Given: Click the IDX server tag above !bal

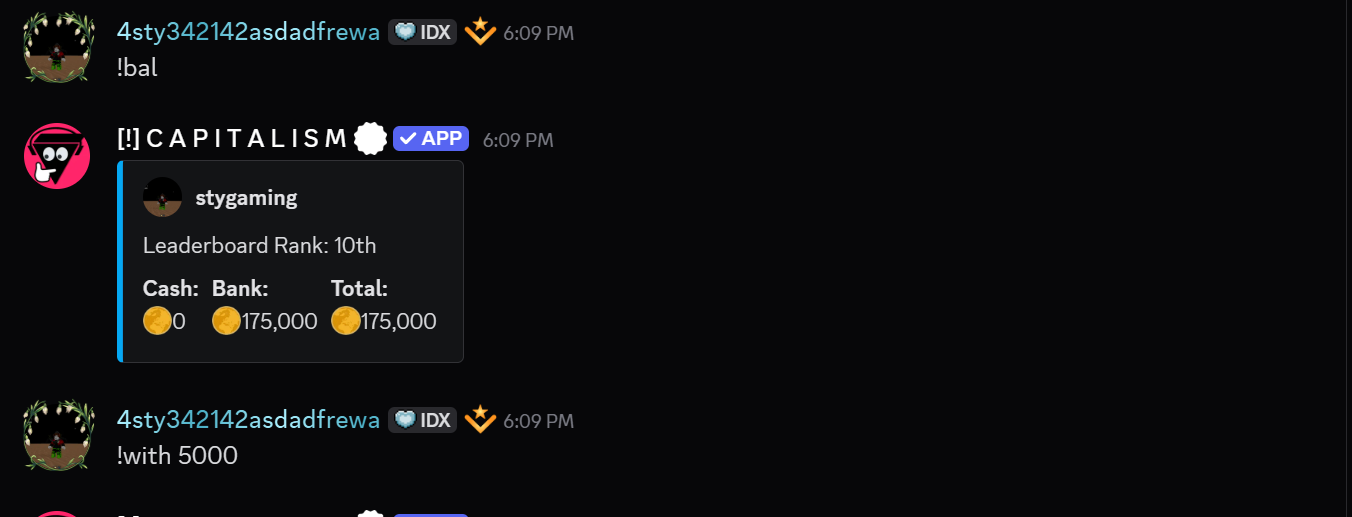Looking at the screenshot, I should [x=423, y=32].
